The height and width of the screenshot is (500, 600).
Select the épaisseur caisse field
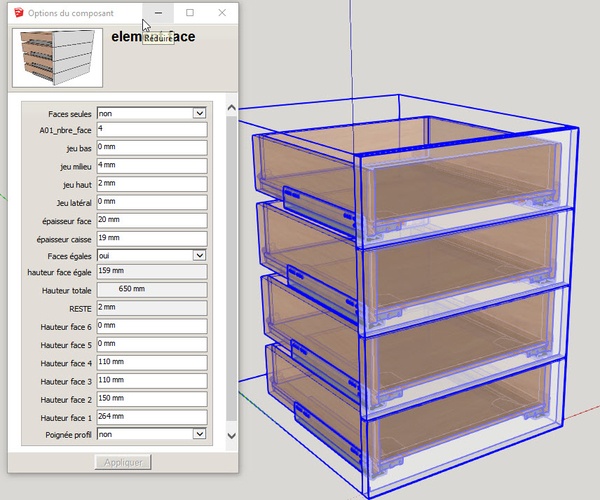151,237
